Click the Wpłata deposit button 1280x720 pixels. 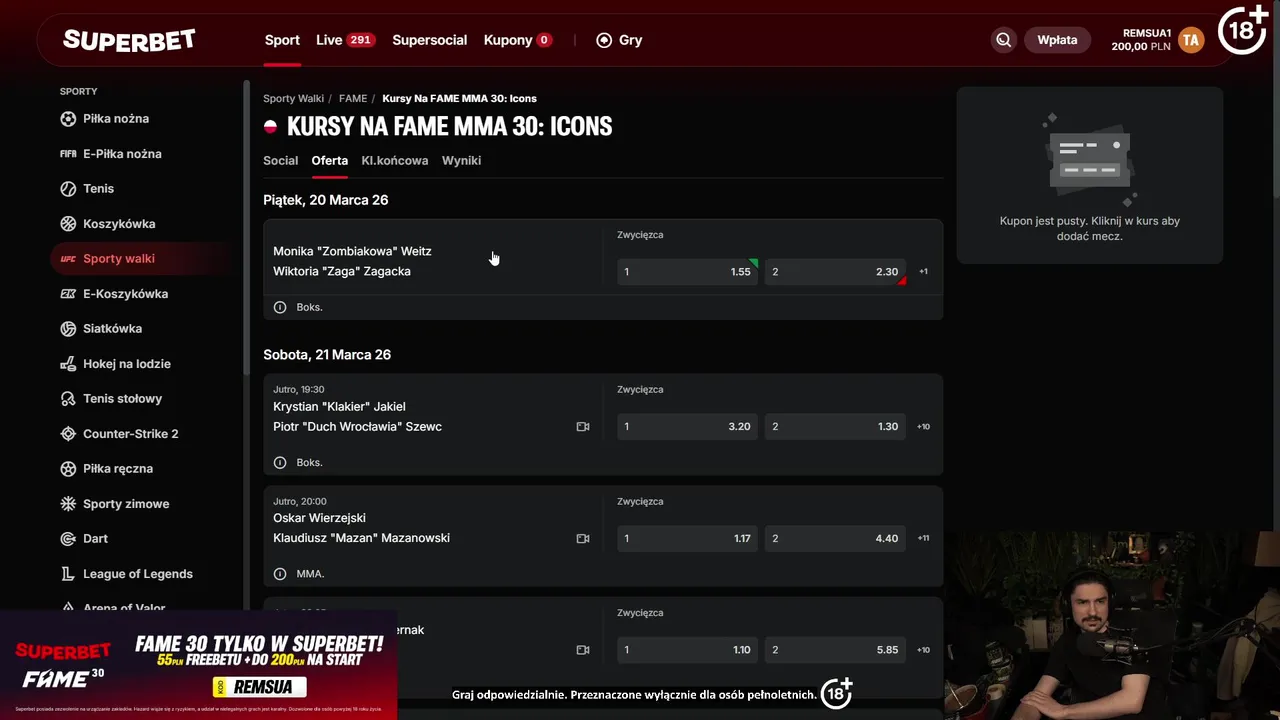(1057, 40)
